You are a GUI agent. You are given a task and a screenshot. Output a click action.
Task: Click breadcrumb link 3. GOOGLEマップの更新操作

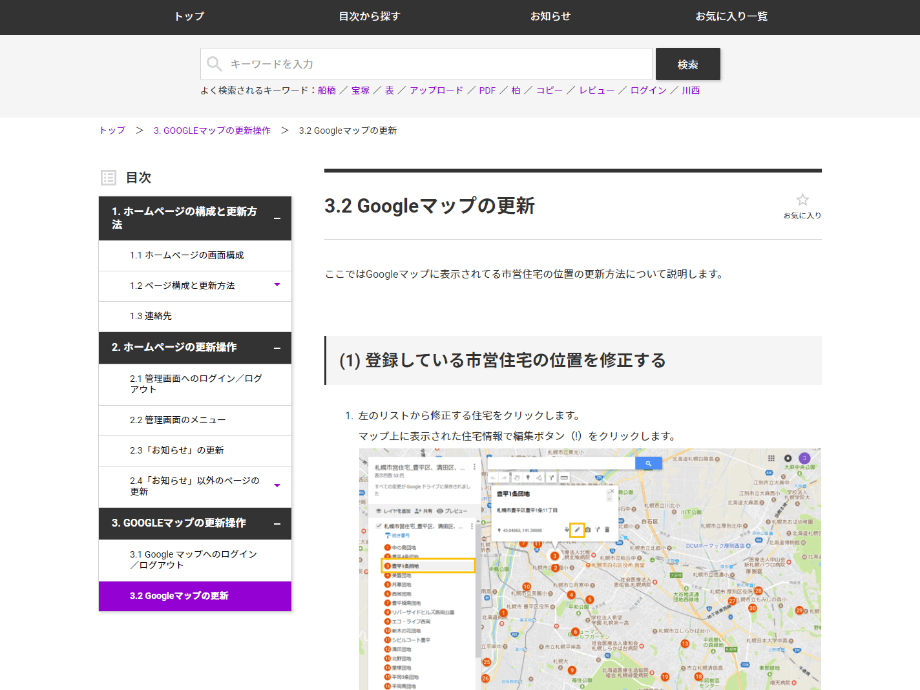pyautogui.click(x=212, y=131)
